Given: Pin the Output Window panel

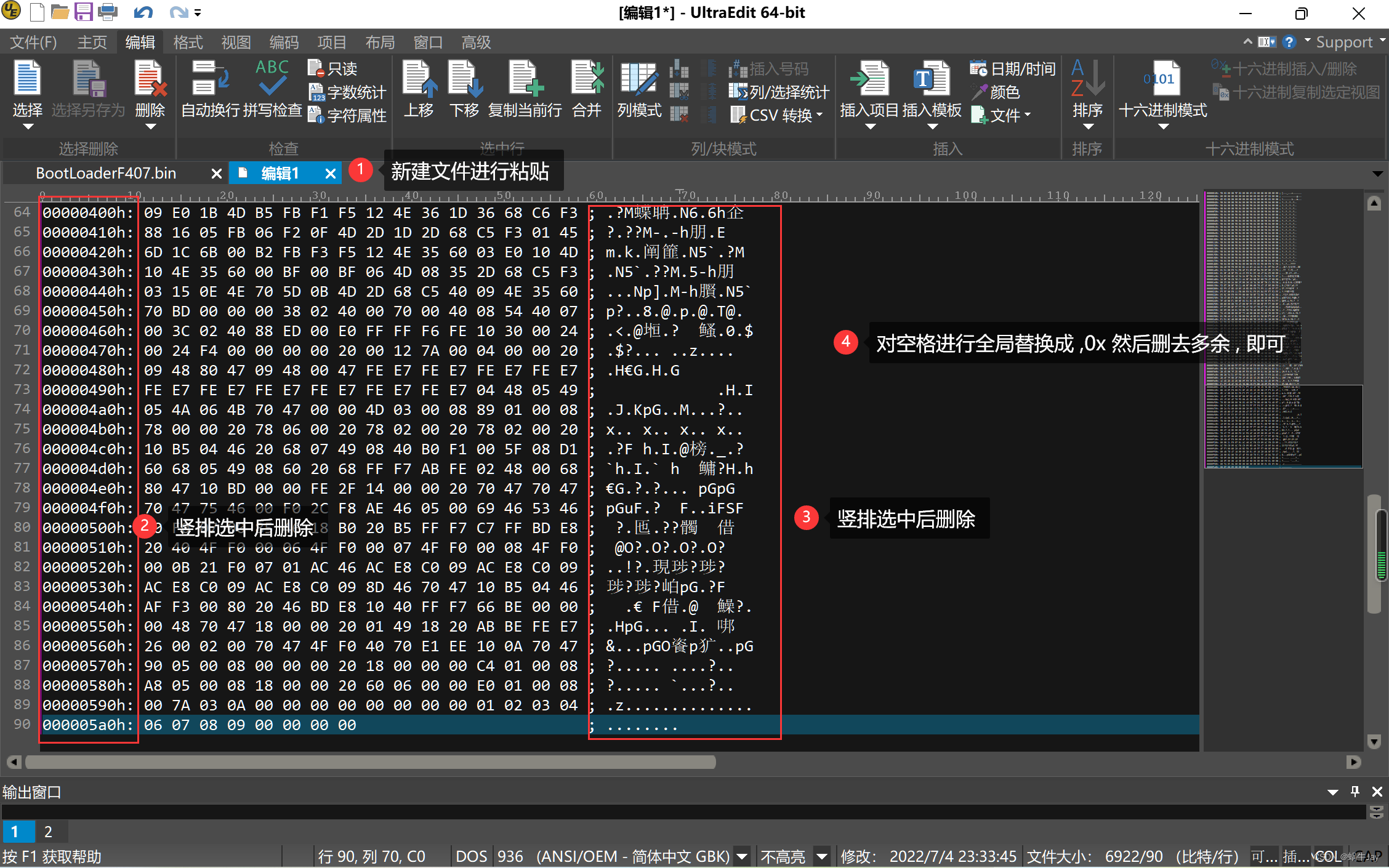Looking at the screenshot, I should pos(1355,791).
